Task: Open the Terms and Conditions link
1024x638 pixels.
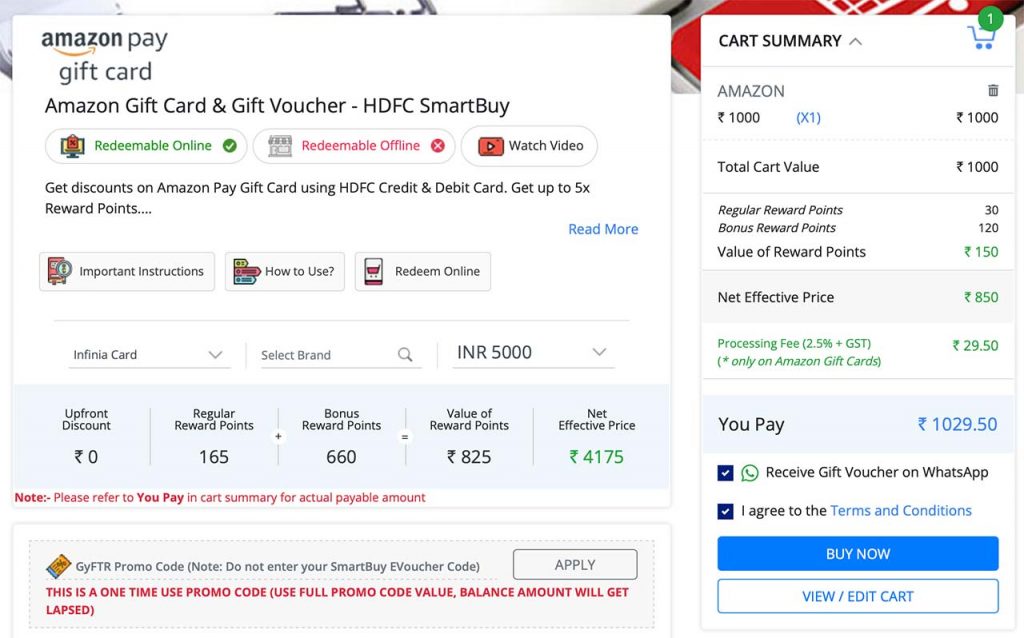Action: coord(900,510)
